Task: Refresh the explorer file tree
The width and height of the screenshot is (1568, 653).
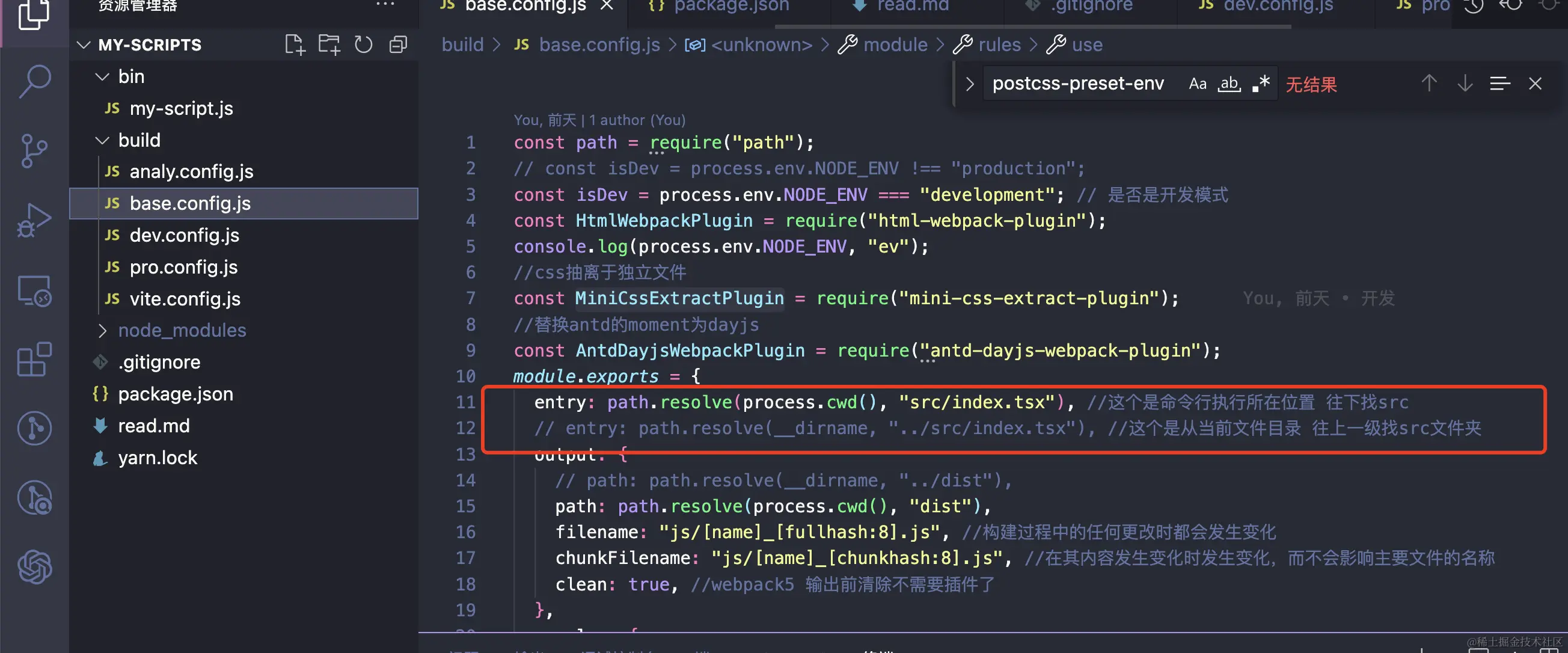Action: [363, 45]
